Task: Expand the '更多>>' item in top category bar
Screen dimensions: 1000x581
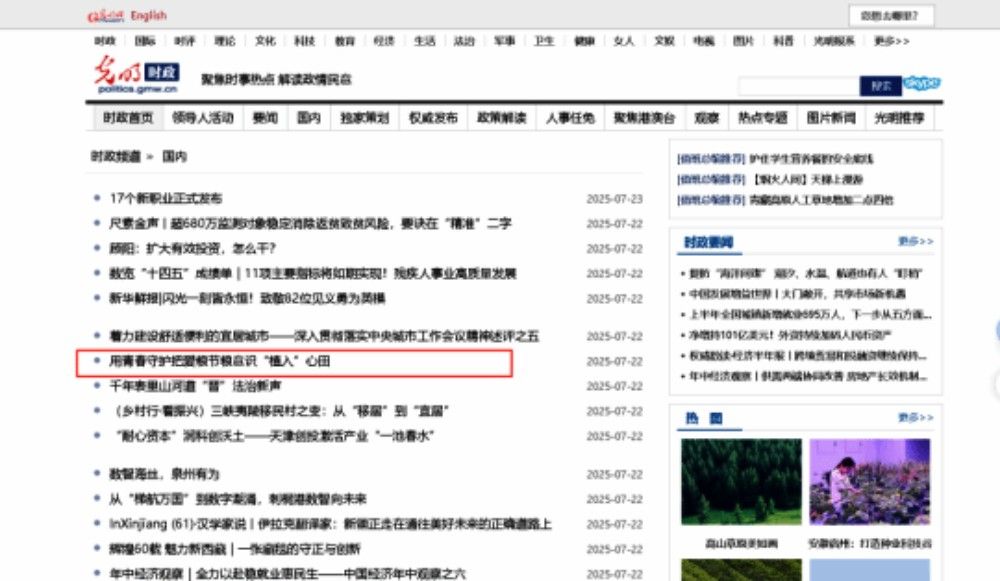Action: (x=891, y=41)
